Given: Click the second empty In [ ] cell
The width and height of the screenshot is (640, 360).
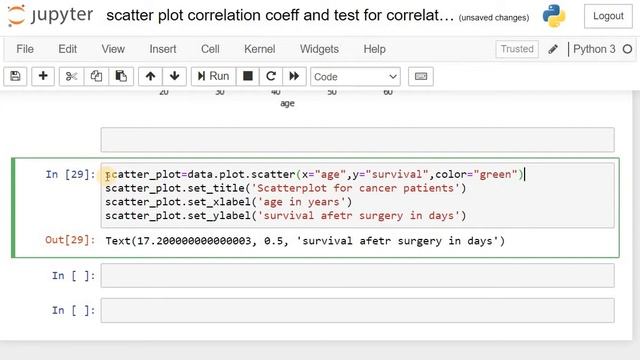Looking at the screenshot, I should point(358,310).
